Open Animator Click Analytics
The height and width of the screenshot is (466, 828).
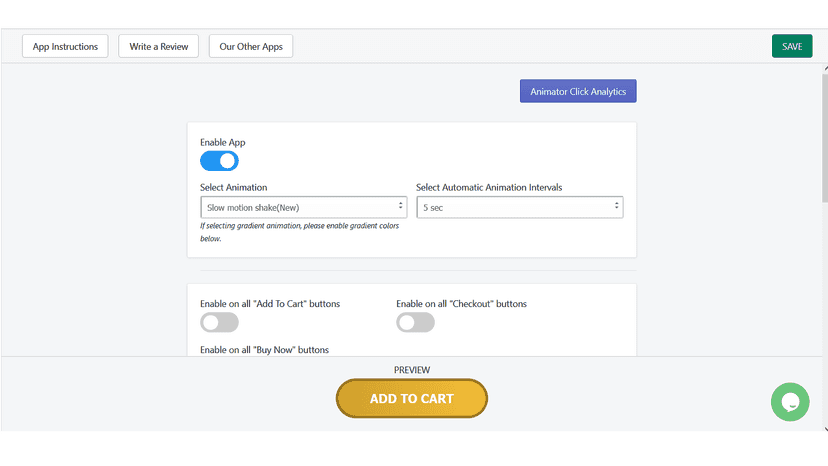coord(578,91)
